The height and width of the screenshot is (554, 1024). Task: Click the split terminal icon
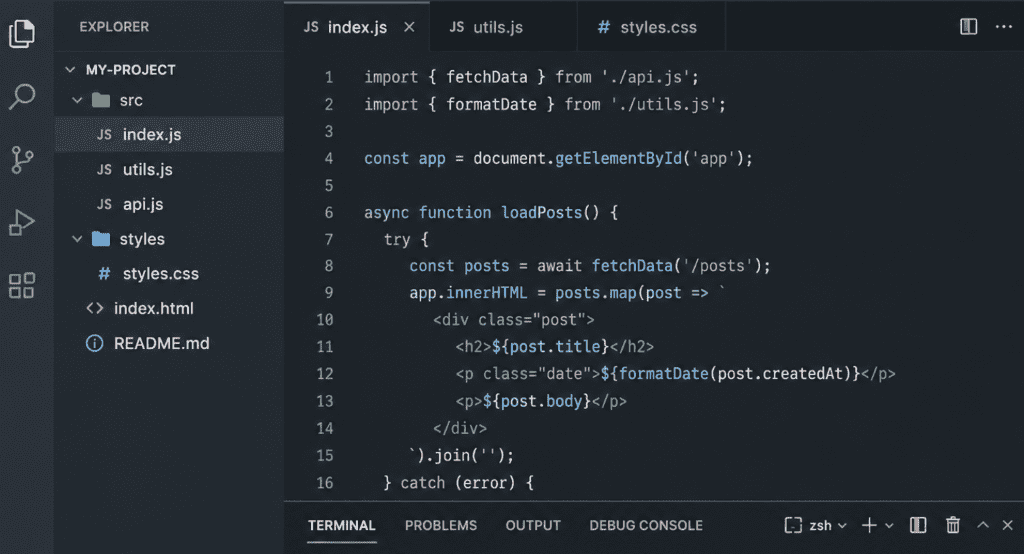pos(918,525)
